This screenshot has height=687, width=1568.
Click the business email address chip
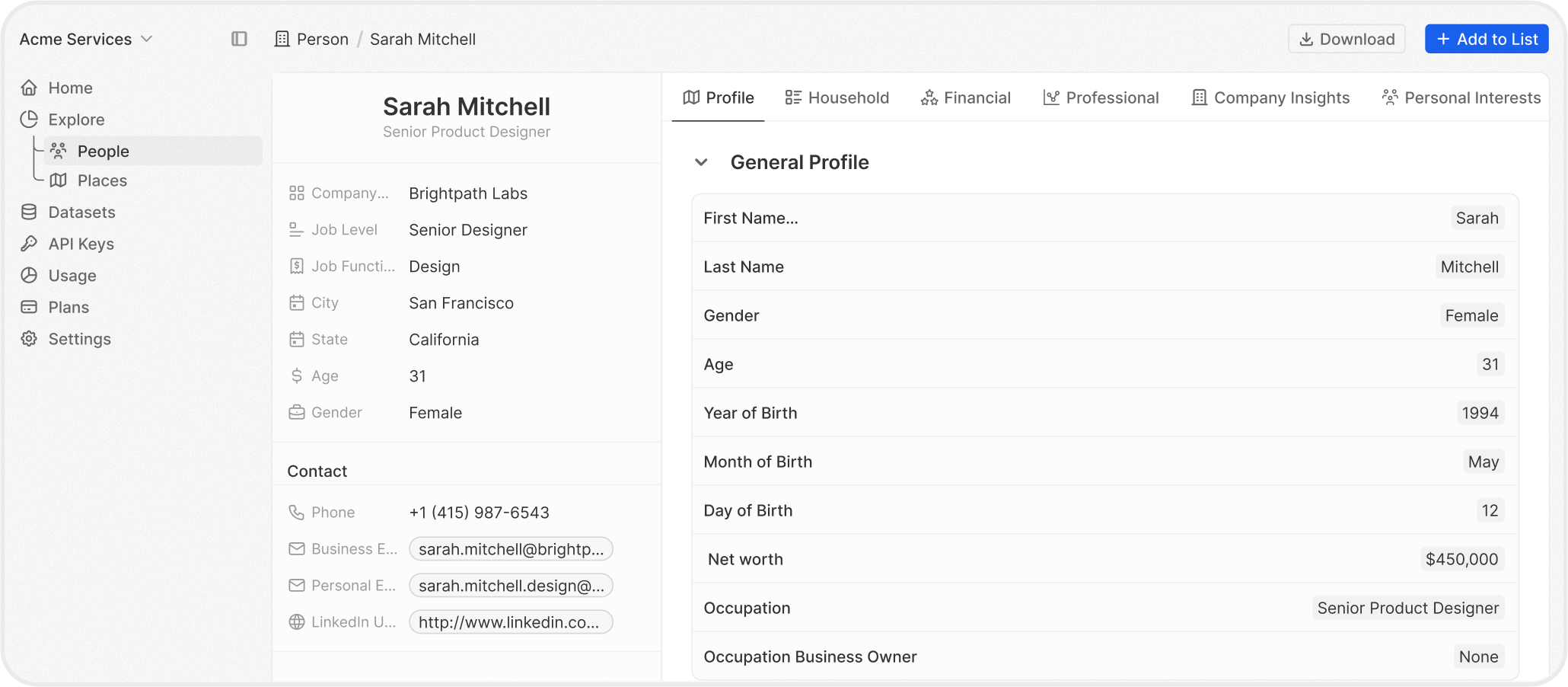pyautogui.click(x=510, y=549)
